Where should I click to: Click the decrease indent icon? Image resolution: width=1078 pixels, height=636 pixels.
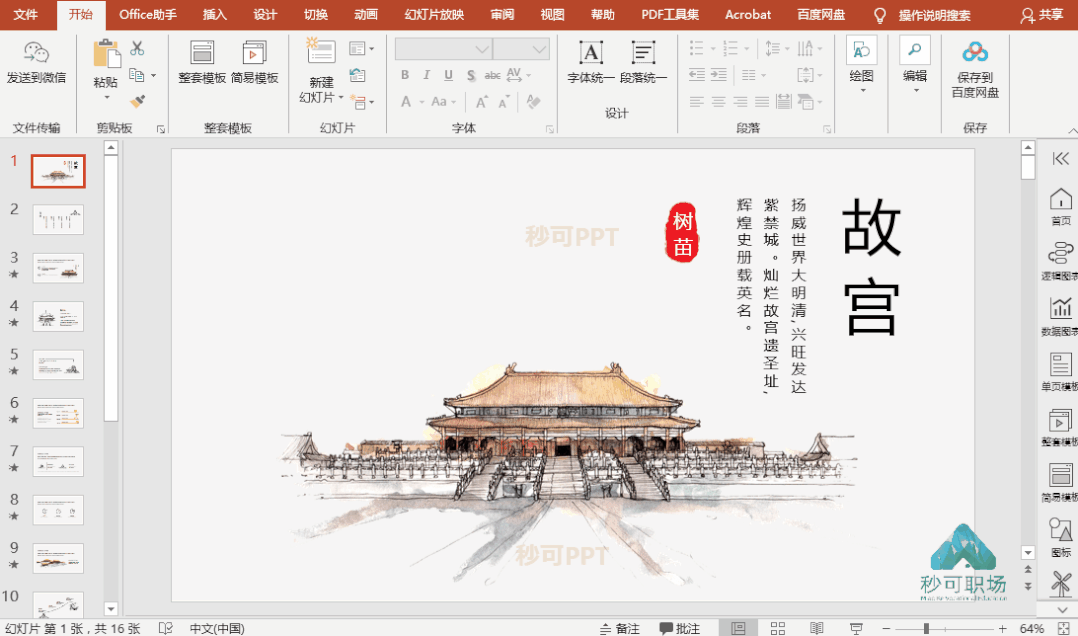[697, 75]
